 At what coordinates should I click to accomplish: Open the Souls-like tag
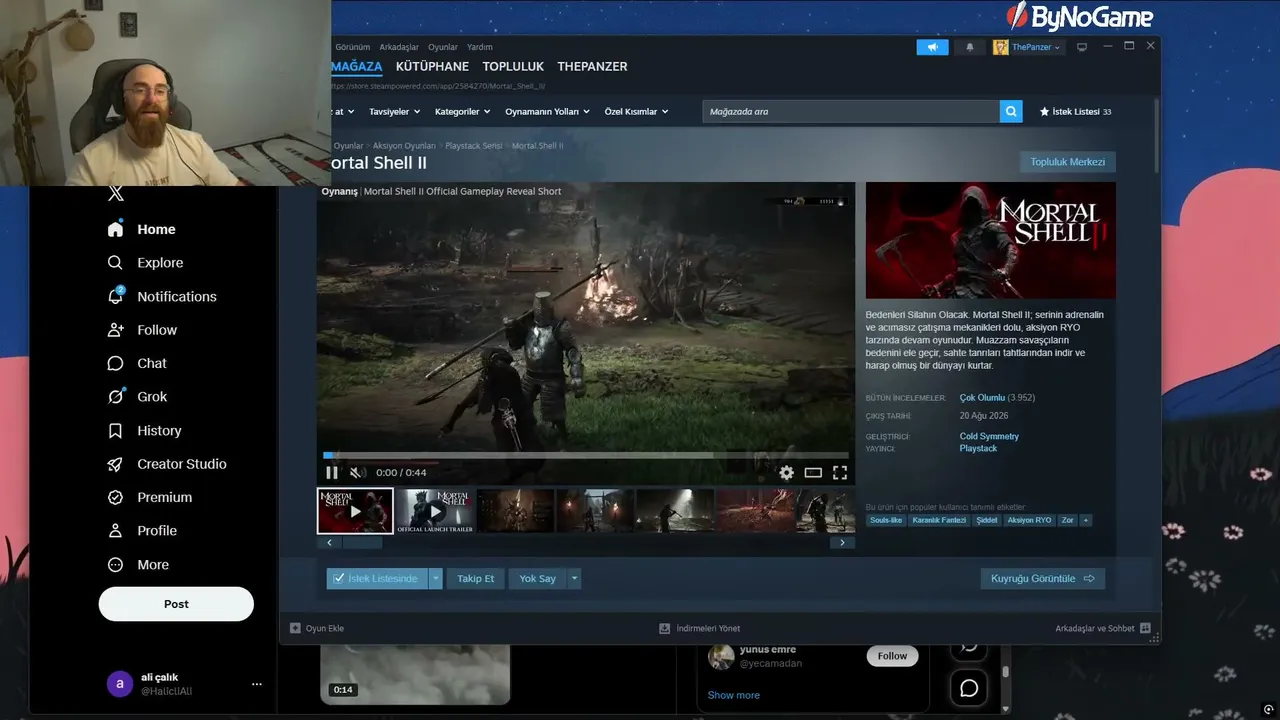click(886, 520)
